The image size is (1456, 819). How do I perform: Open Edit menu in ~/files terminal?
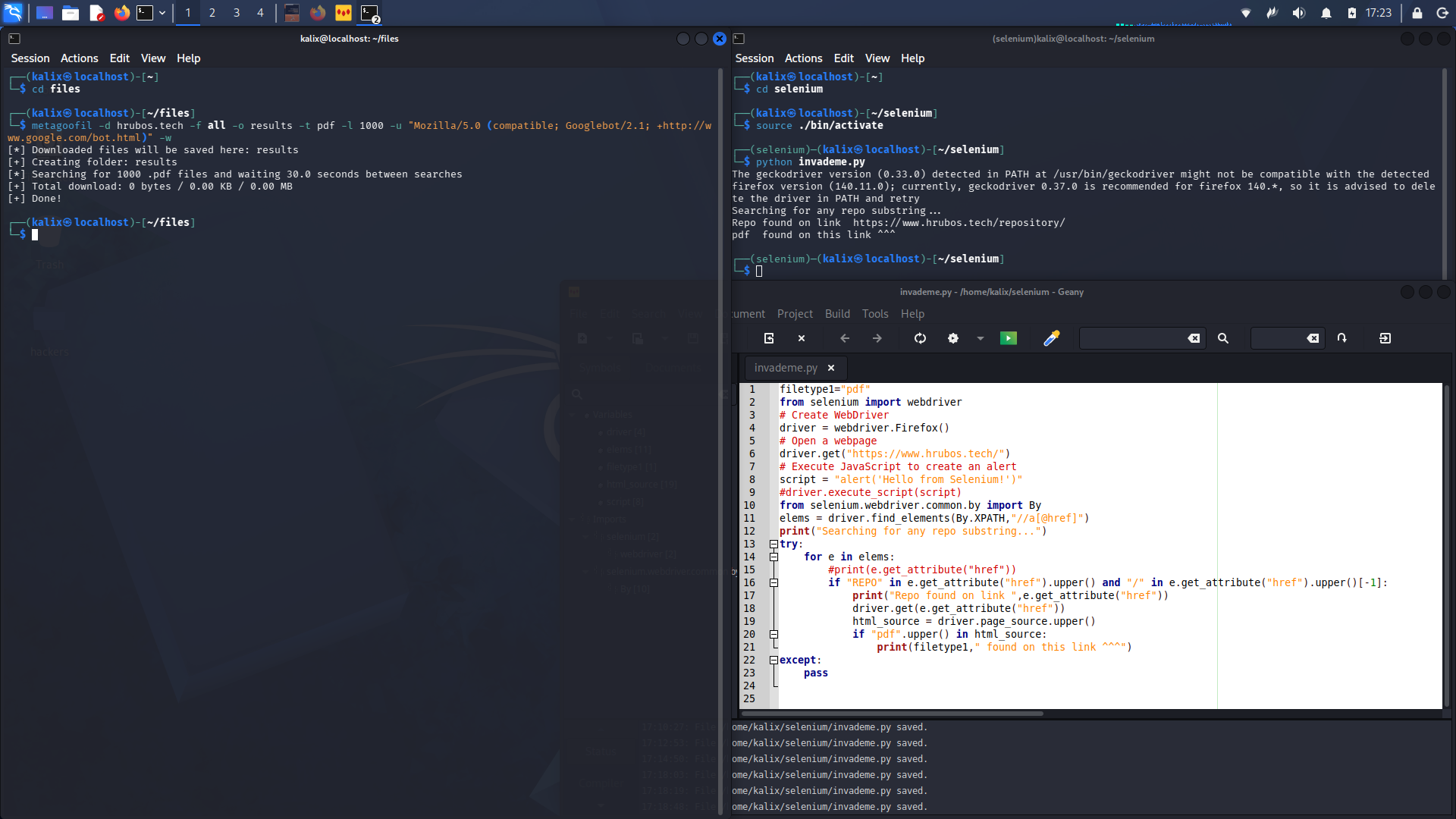click(120, 58)
